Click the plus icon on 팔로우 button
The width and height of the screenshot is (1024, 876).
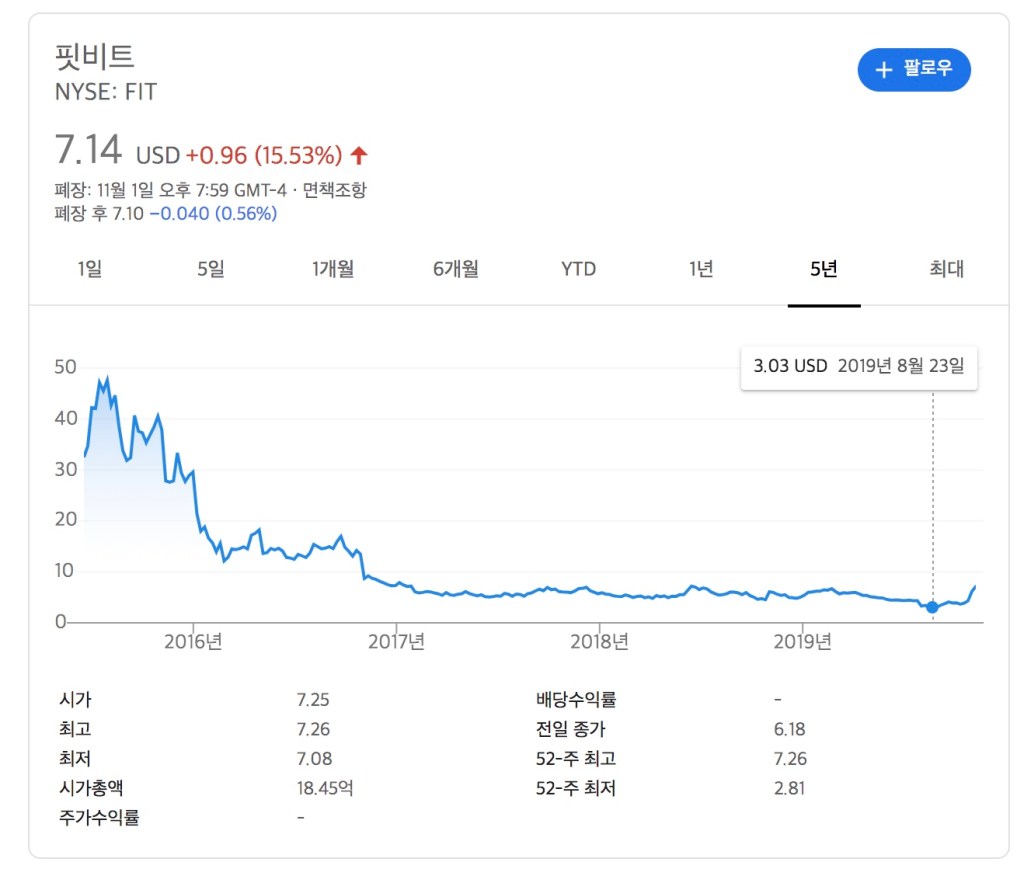[x=883, y=69]
